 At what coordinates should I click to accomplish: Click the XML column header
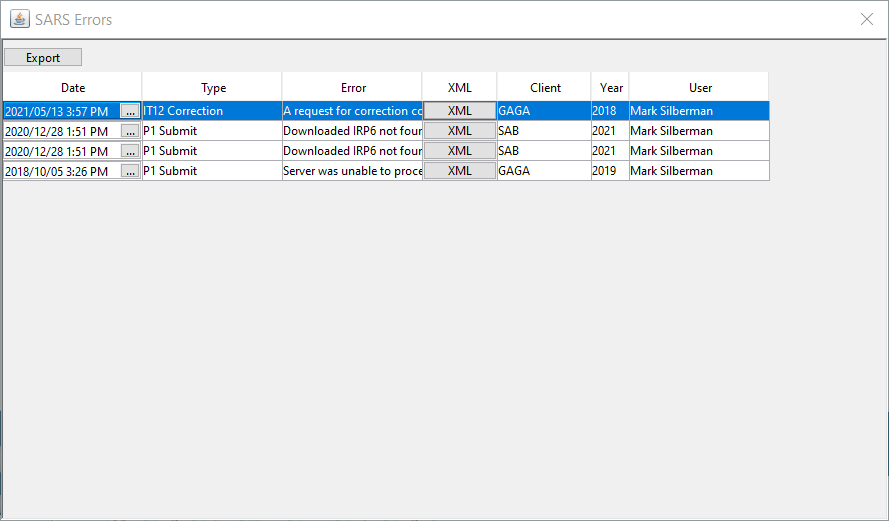pyautogui.click(x=460, y=88)
